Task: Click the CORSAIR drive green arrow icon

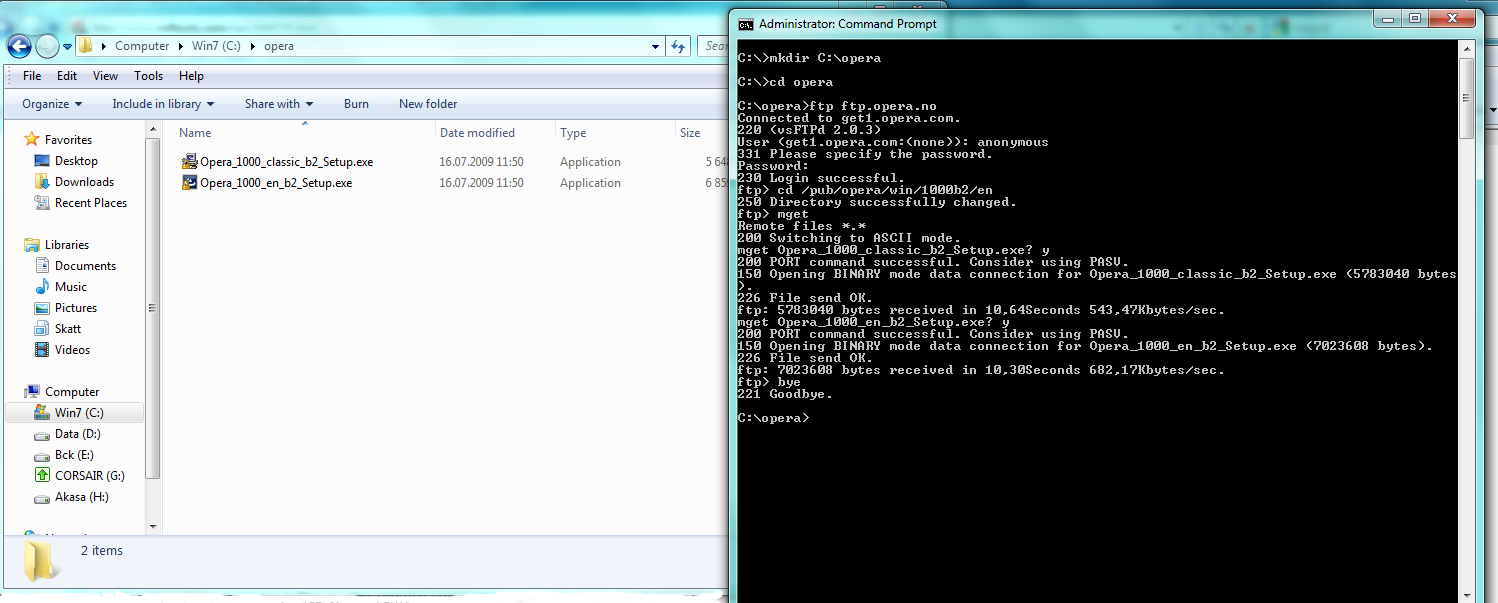Action: (x=42, y=476)
